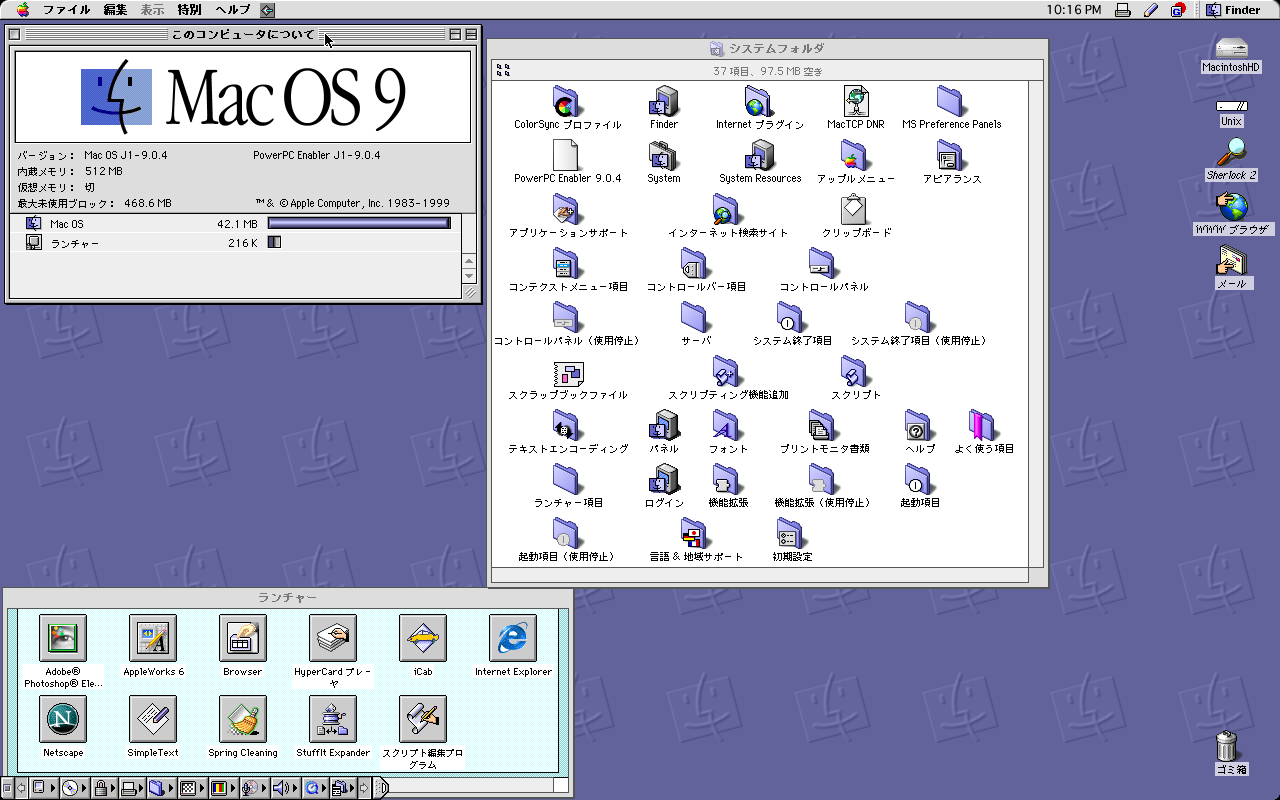Select the System suitcase icon
The image size is (1280, 800).
(664, 156)
